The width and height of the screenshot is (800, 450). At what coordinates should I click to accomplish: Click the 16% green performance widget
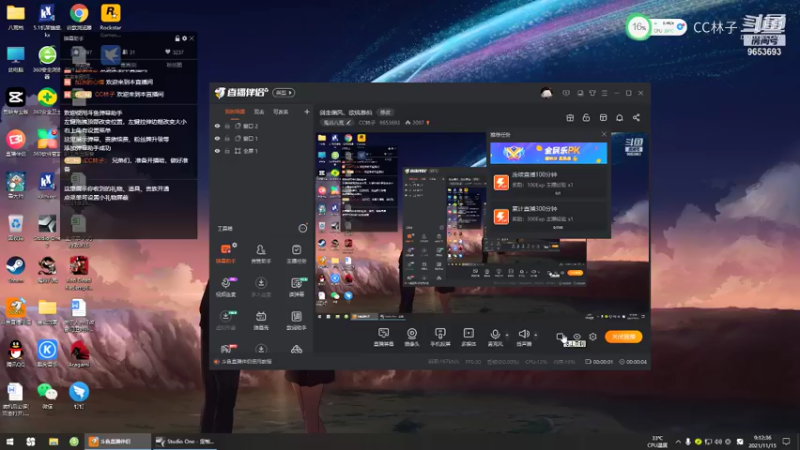[x=638, y=27]
